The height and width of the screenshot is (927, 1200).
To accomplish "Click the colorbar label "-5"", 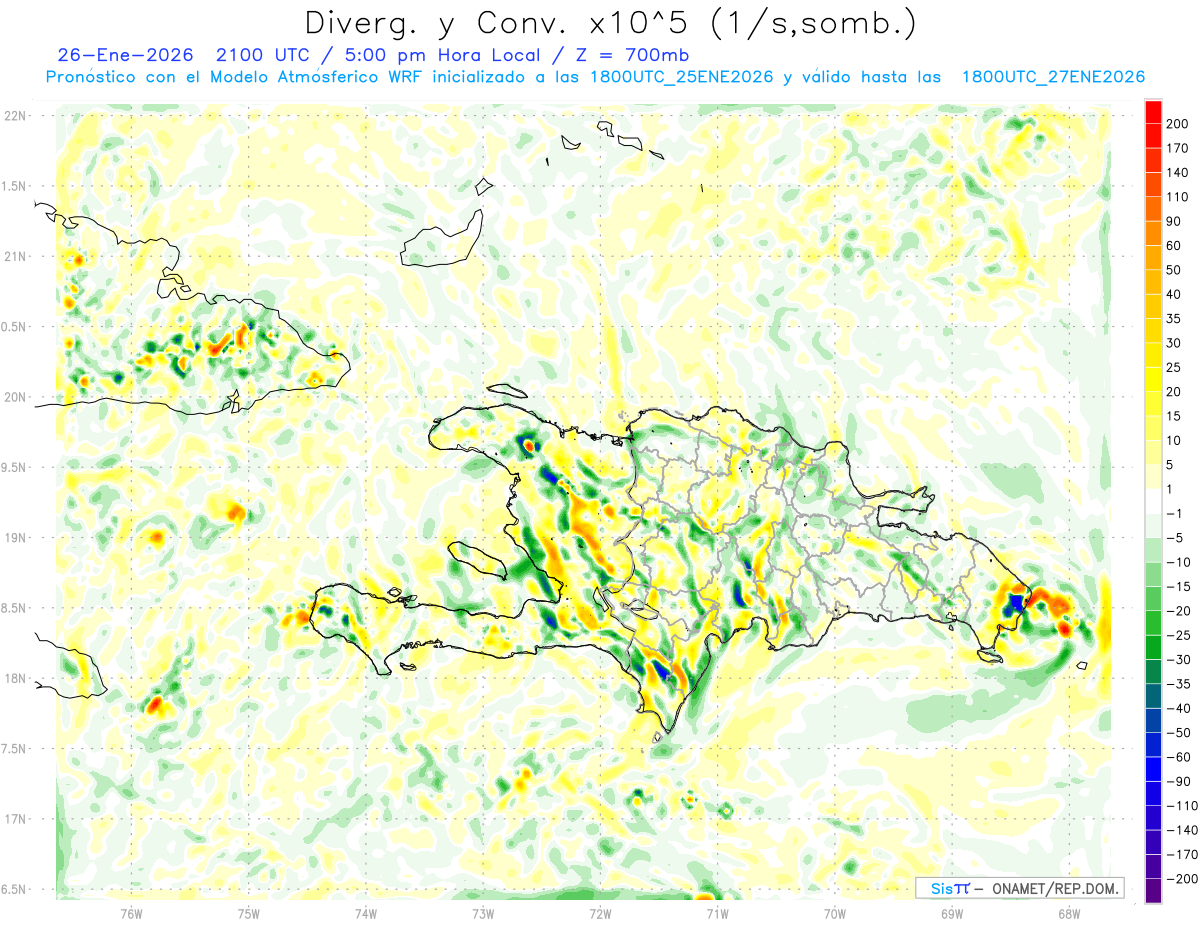I will coord(1175,538).
